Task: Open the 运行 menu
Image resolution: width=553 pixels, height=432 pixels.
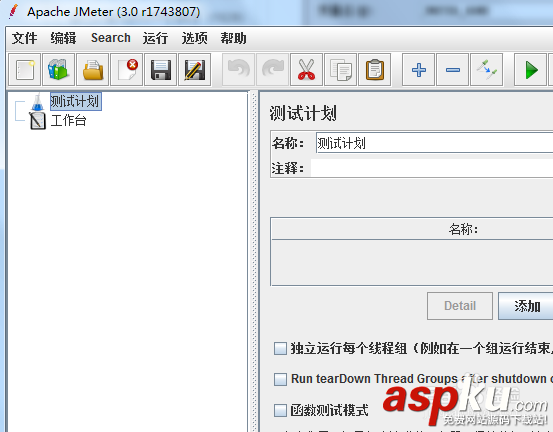Action: [x=156, y=38]
